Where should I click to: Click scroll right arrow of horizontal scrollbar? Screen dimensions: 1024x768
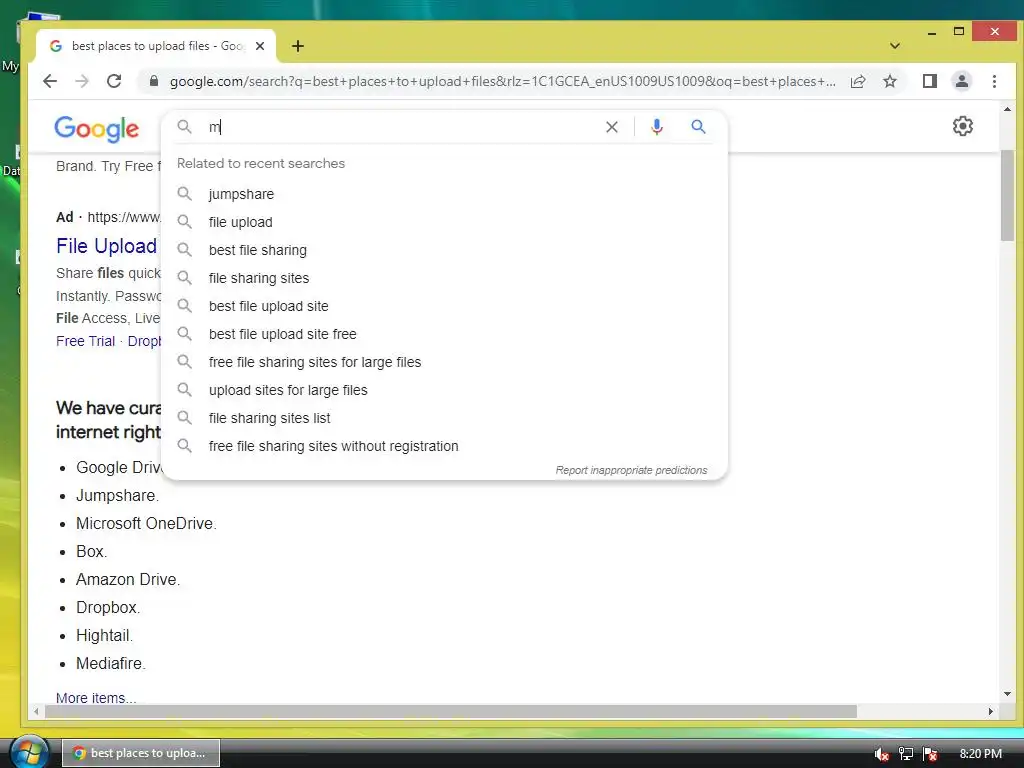click(x=991, y=711)
